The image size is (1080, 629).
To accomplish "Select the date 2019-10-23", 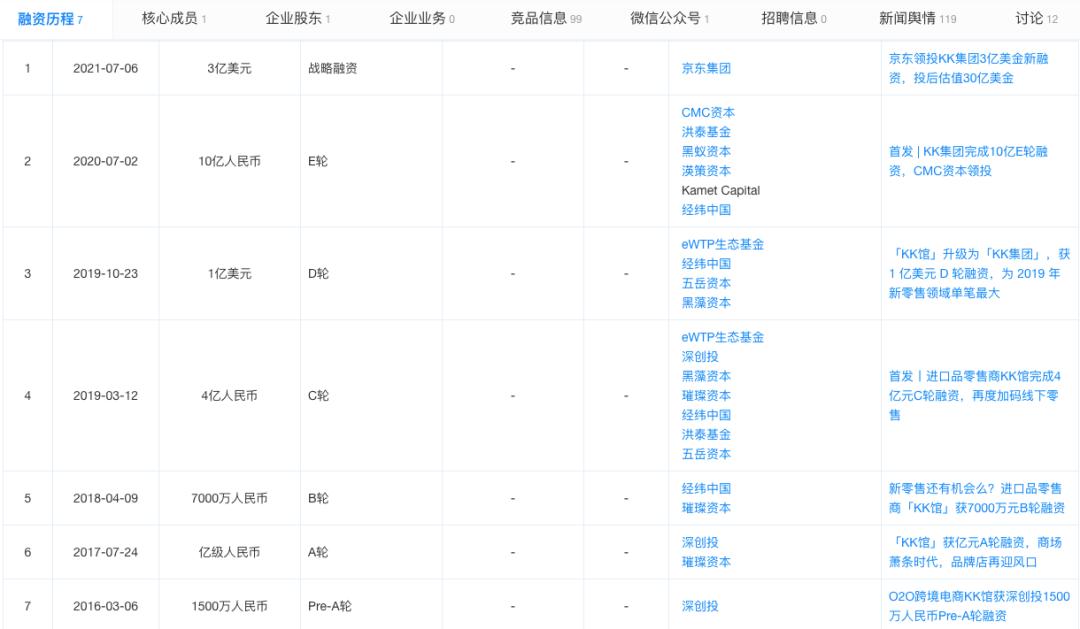I will [x=105, y=274].
